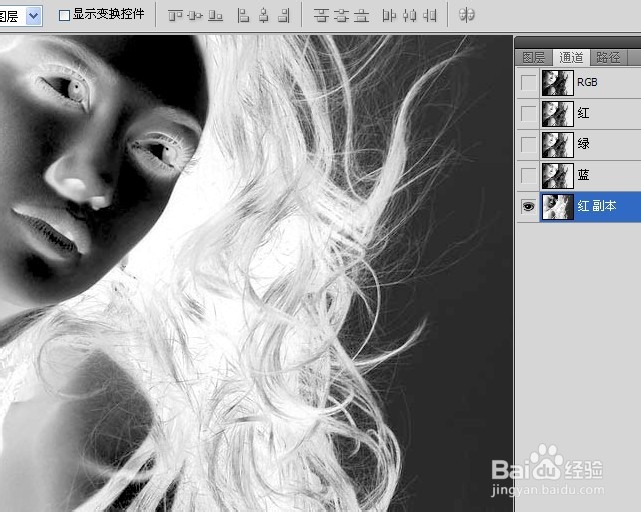Open the 图层 auto-select dropdown

34,16
